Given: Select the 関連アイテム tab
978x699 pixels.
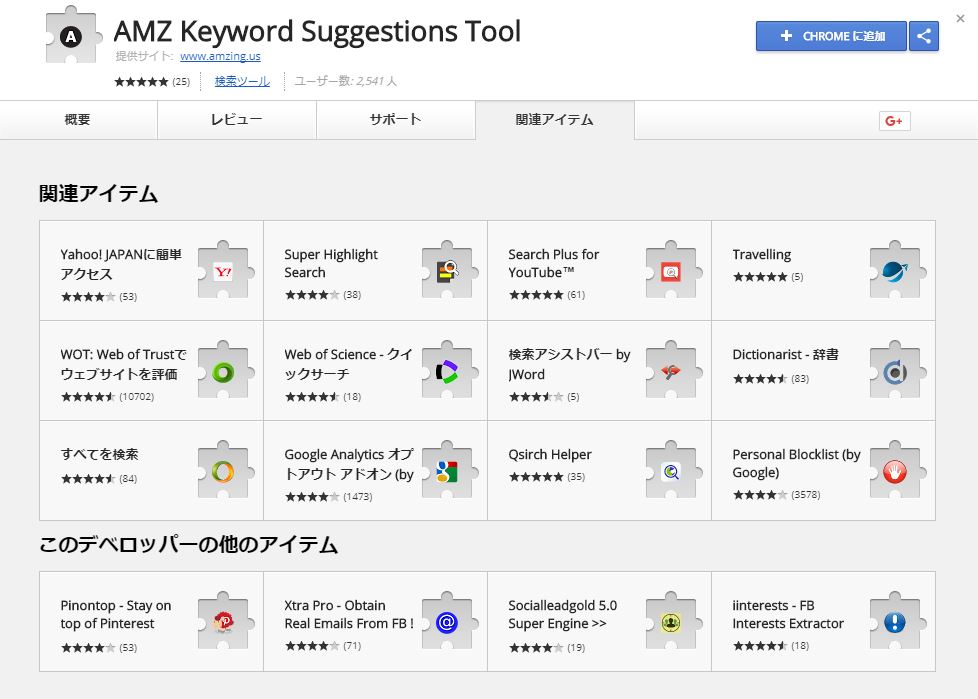Looking at the screenshot, I should point(554,120).
